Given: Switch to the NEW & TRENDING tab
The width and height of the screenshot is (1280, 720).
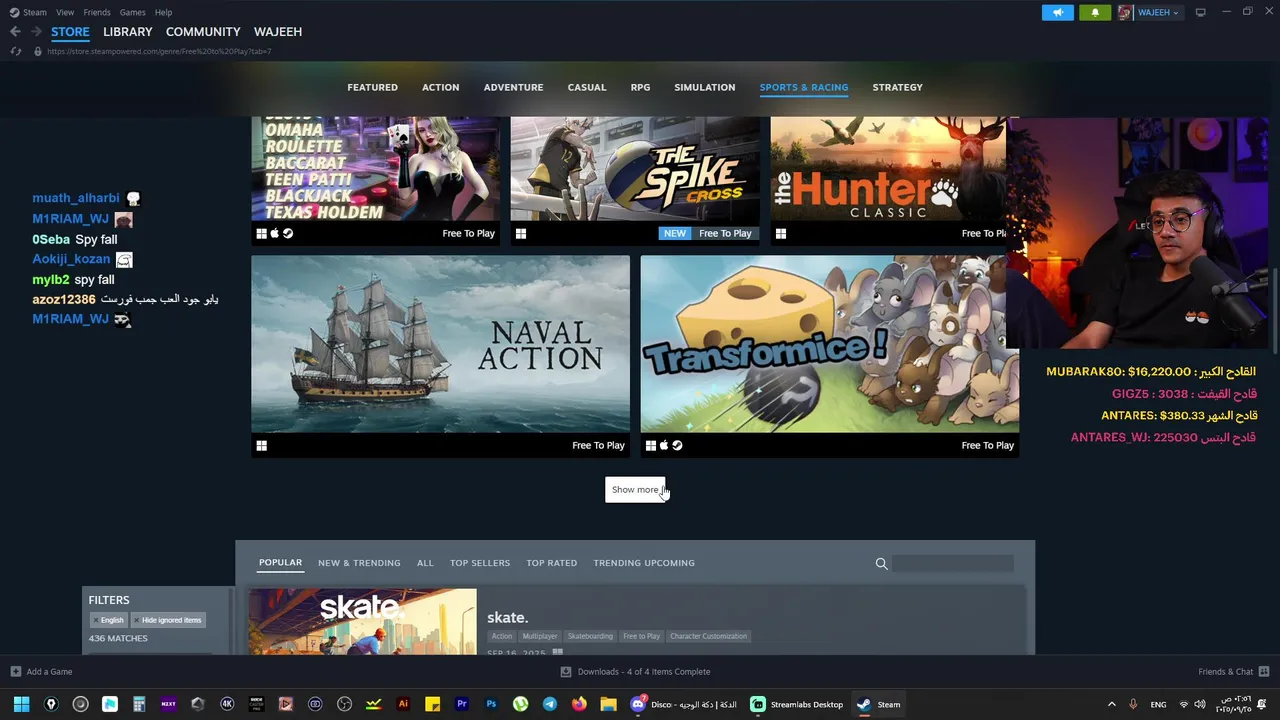Looking at the screenshot, I should 359,563.
